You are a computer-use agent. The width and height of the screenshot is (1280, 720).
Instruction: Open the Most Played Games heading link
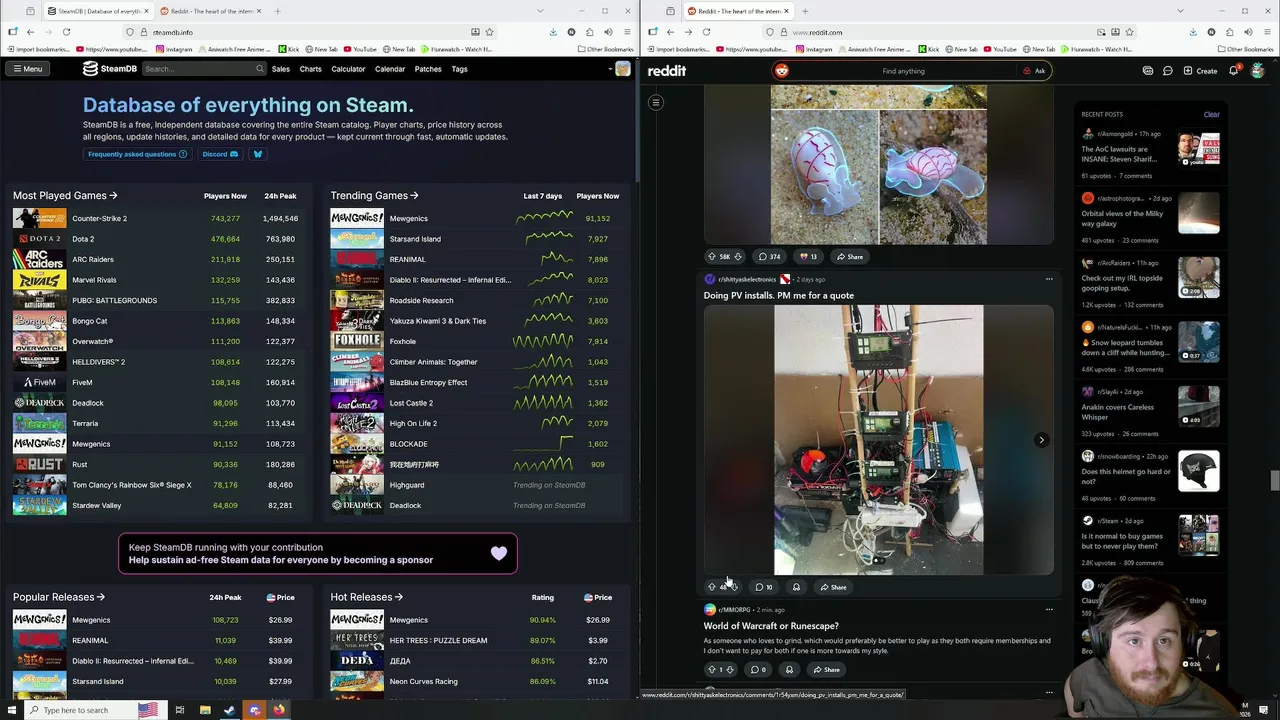[65, 196]
